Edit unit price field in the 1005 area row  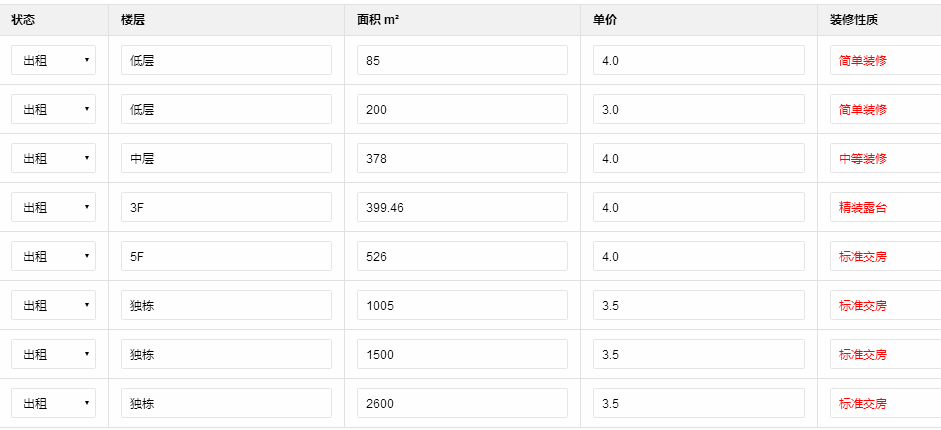coord(698,305)
